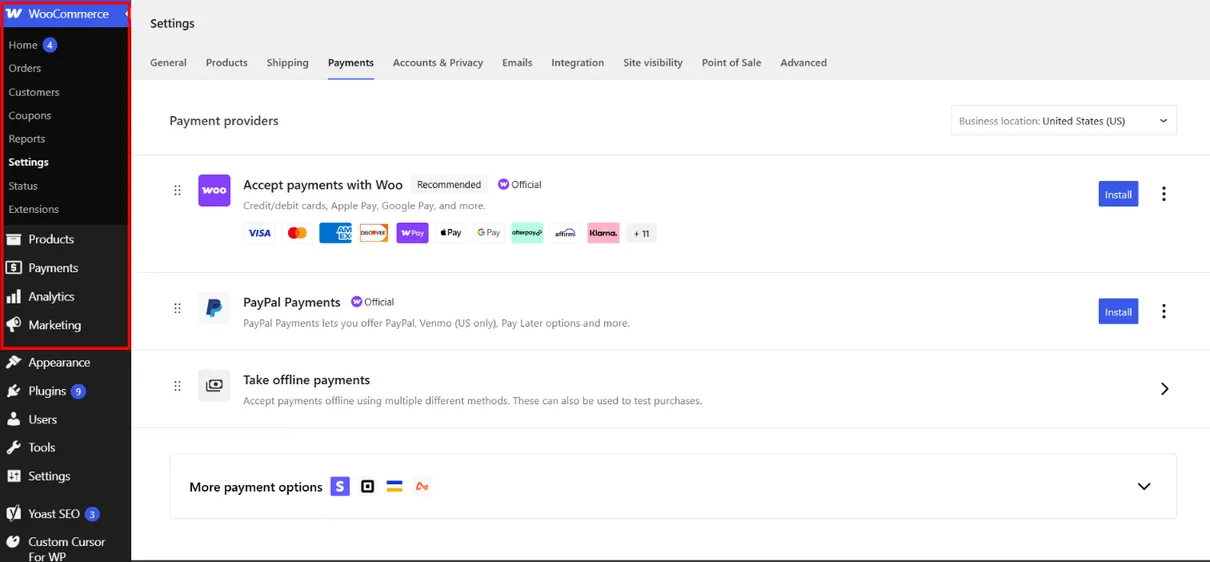Click the Apple Pay logo
The image size is (1210, 562).
450,233
